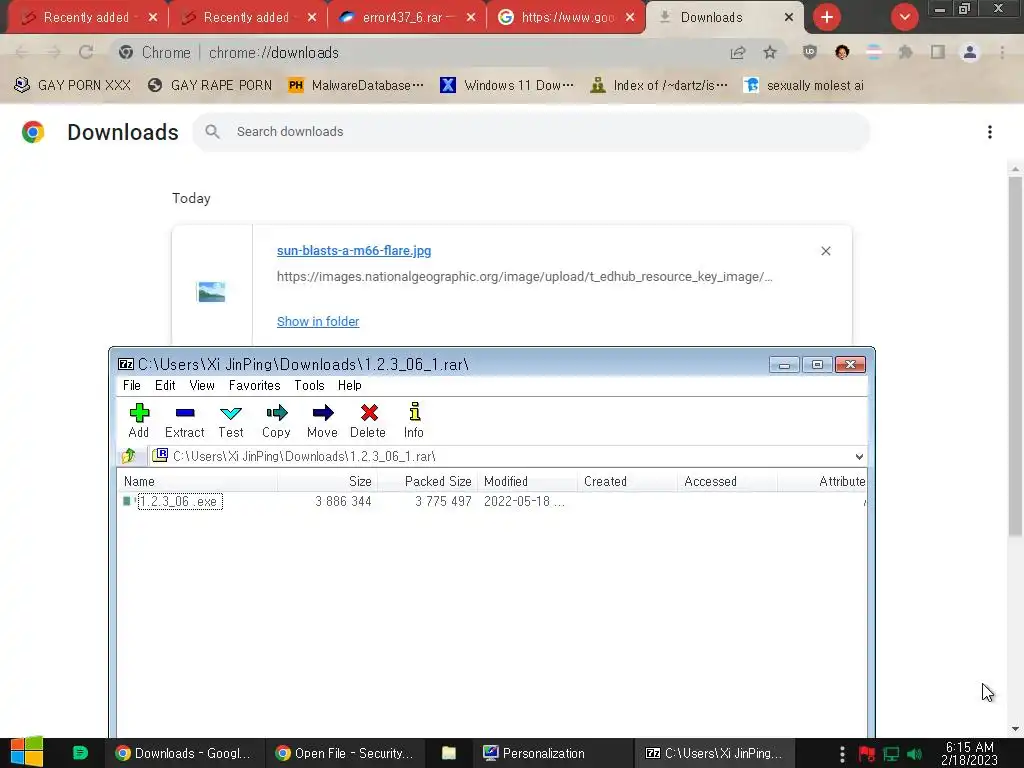Run the Test archive tool
The width and height of the screenshot is (1024, 768).
(231, 420)
